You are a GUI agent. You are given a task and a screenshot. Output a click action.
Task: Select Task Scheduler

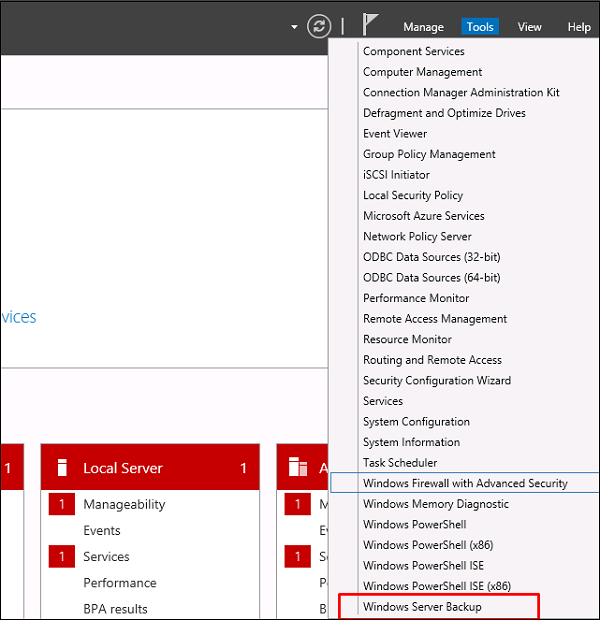(x=400, y=463)
